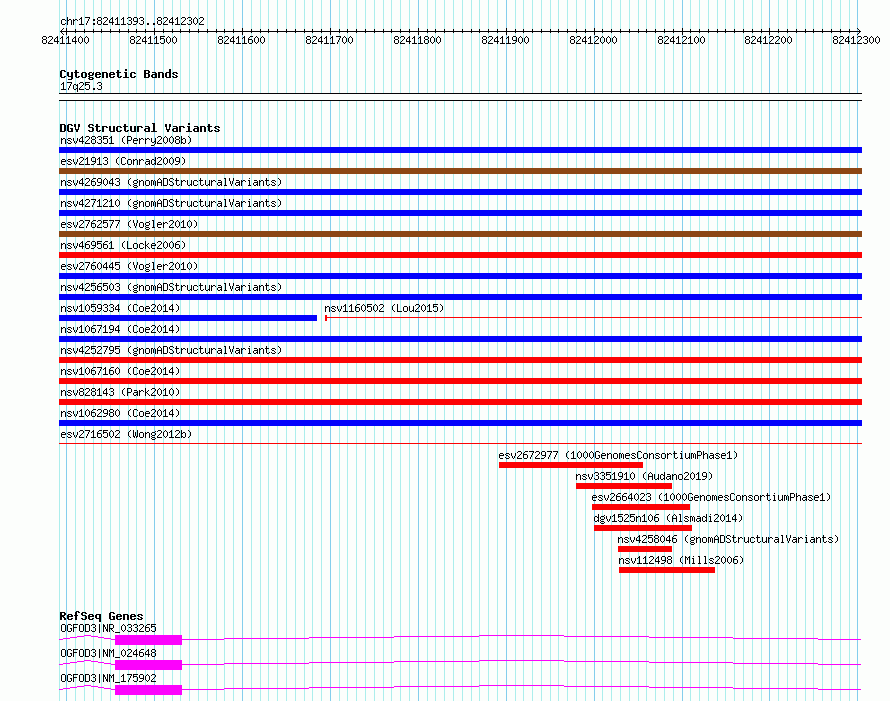Click the red nsv112498 variant bar
This screenshot has width=890, height=701.
point(667,570)
